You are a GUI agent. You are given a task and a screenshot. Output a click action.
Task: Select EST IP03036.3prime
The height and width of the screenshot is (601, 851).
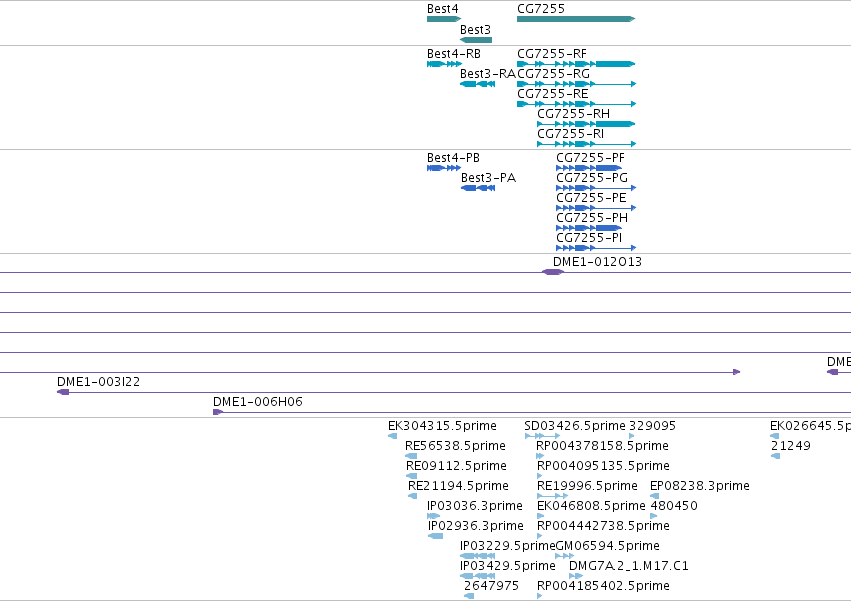[434, 516]
